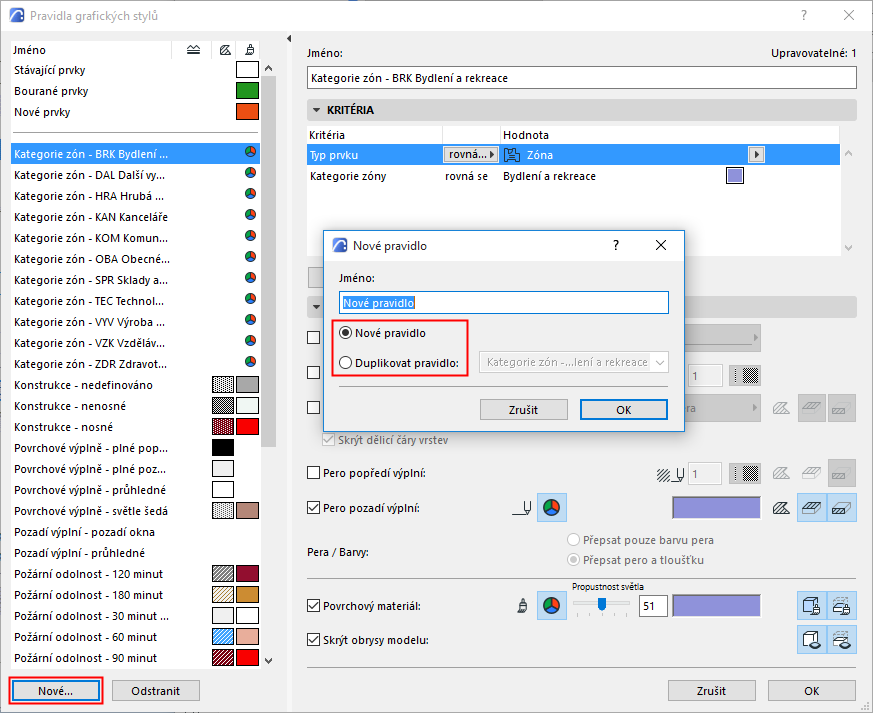Select the Duplikovat pravidlo radio button
The height and width of the screenshot is (713, 873).
tap(345, 363)
